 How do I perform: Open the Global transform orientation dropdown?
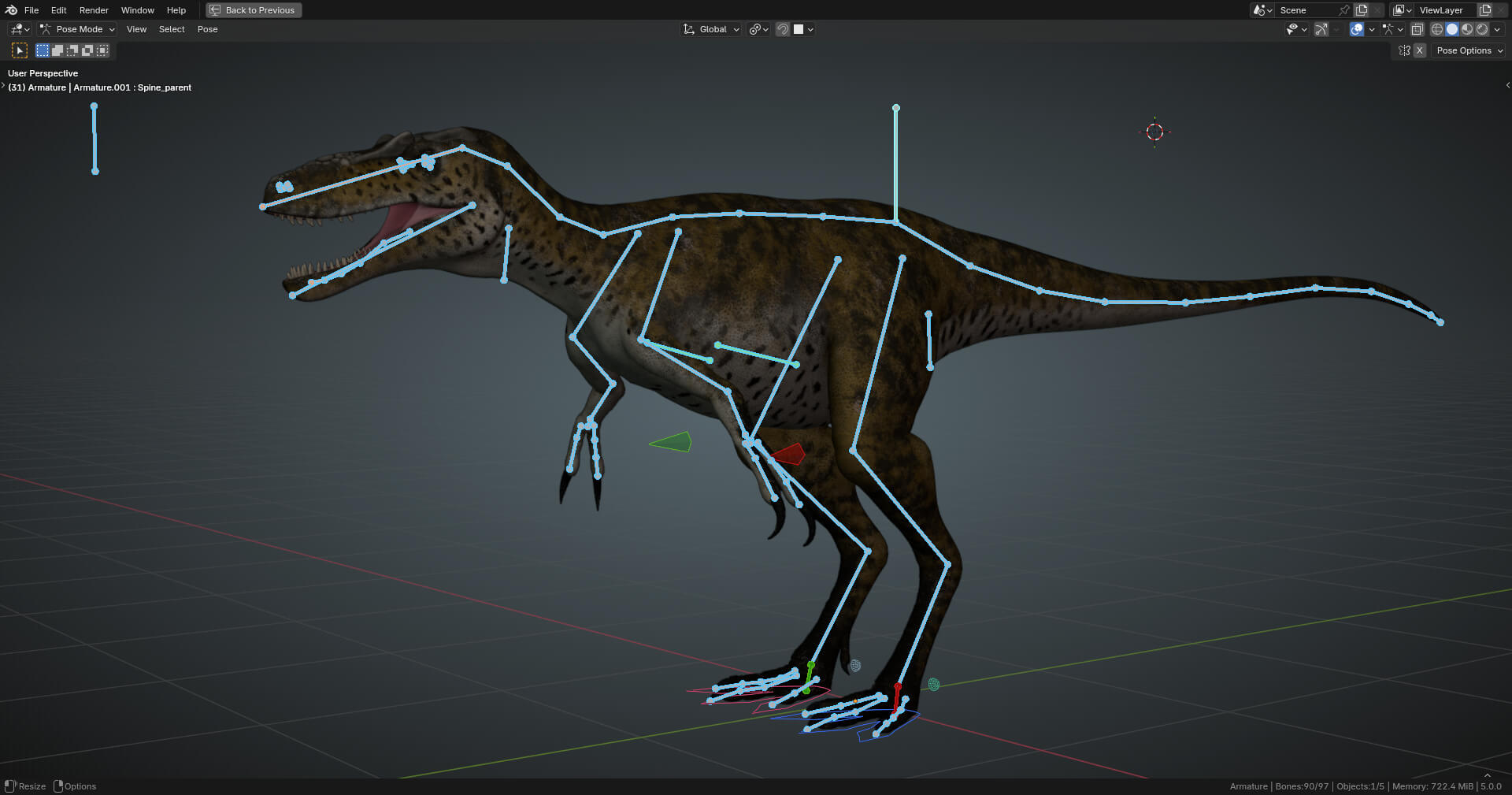point(711,29)
